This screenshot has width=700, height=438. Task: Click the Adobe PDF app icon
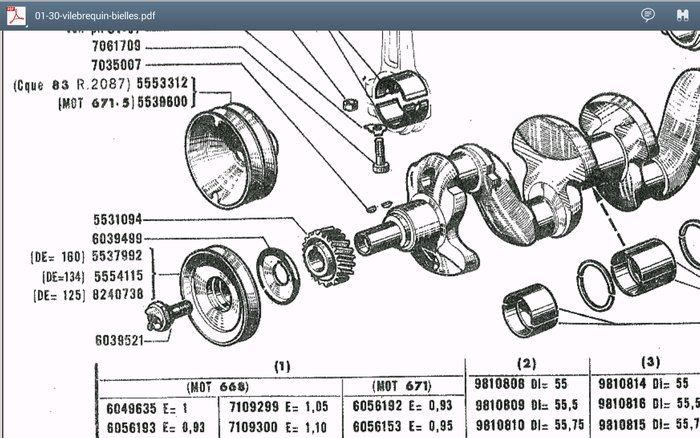pyautogui.click(x=16, y=15)
